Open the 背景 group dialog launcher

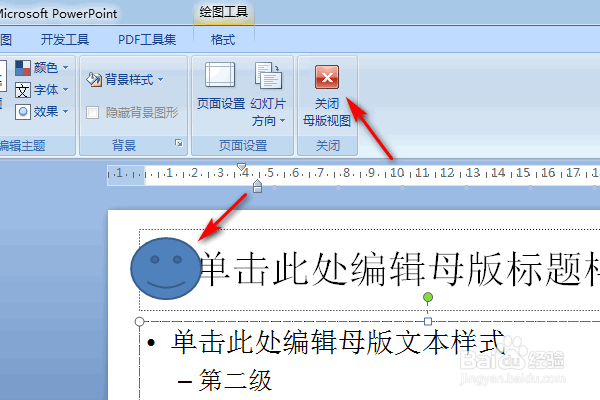(179, 143)
